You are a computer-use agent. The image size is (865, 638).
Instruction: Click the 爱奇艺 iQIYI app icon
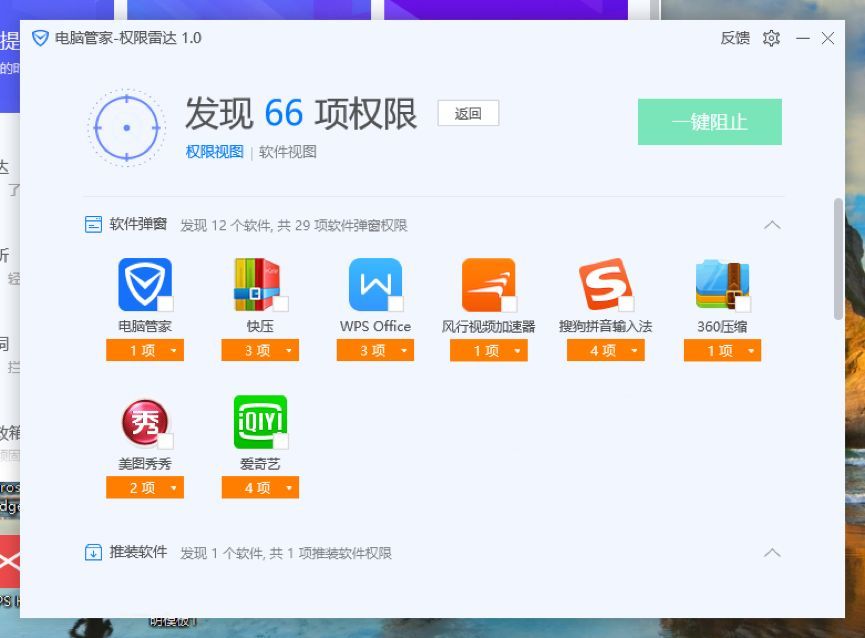[x=260, y=422]
